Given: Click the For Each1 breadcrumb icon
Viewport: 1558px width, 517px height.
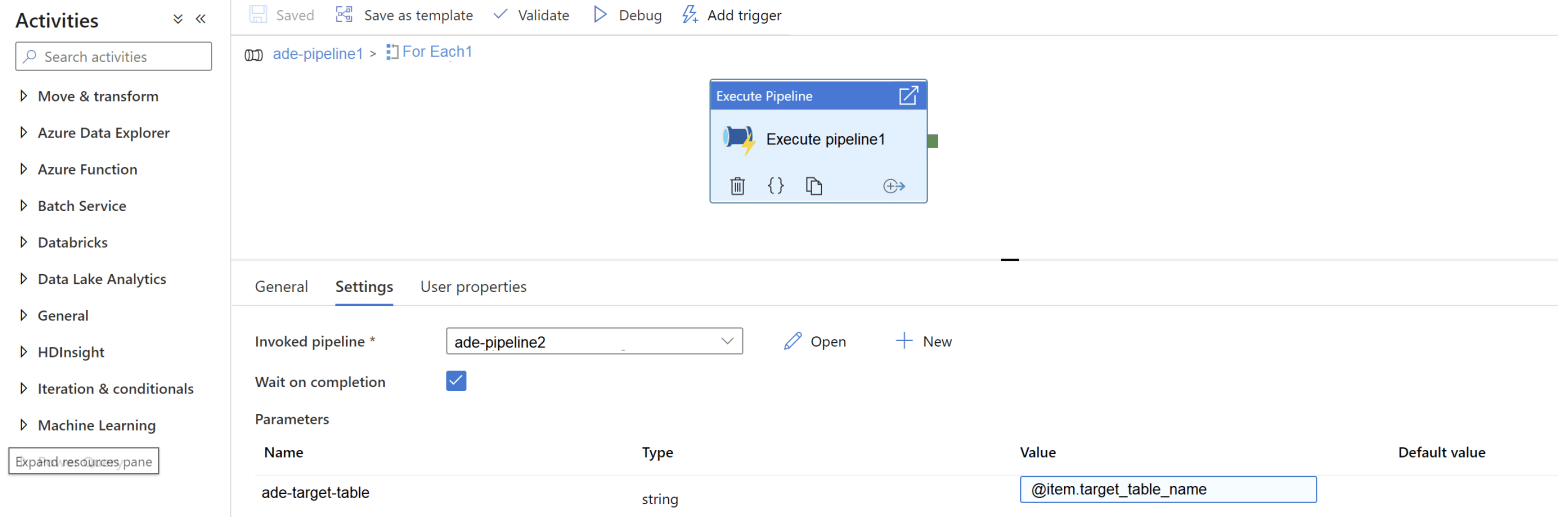Looking at the screenshot, I should point(392,51).
